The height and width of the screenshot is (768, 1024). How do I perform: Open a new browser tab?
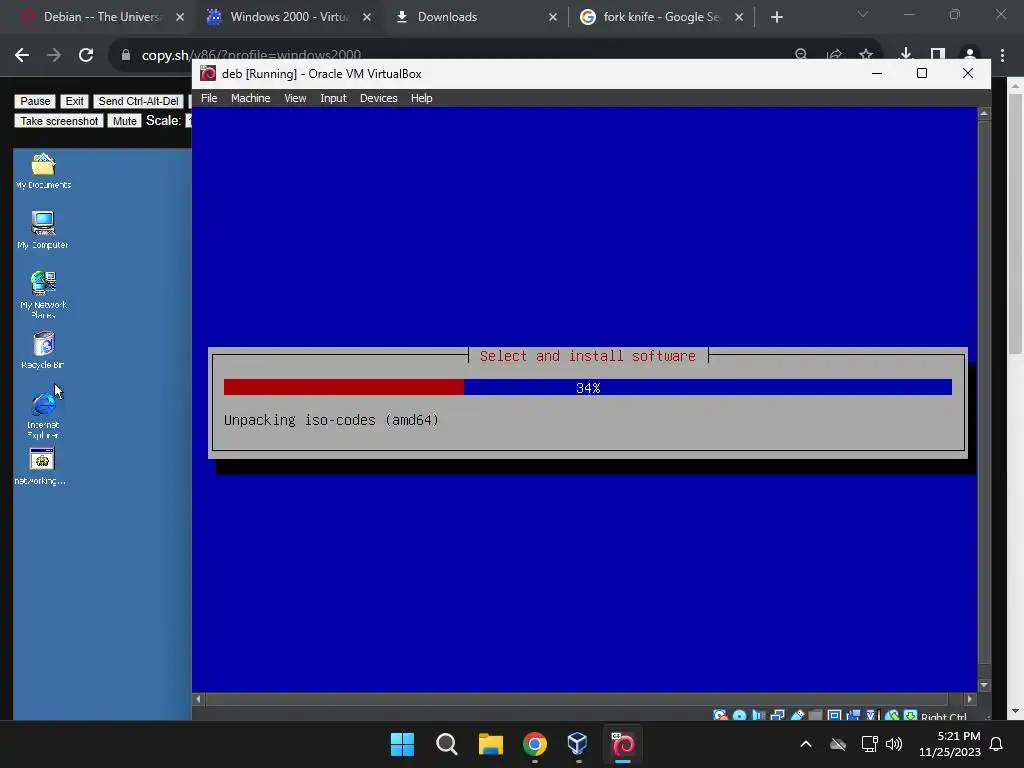pos(776,17)
